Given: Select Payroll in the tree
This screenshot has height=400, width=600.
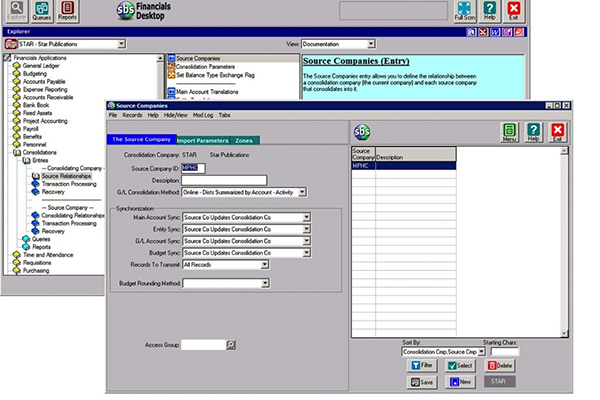Looking at the screenshot, I should click(x=30, y=129).
